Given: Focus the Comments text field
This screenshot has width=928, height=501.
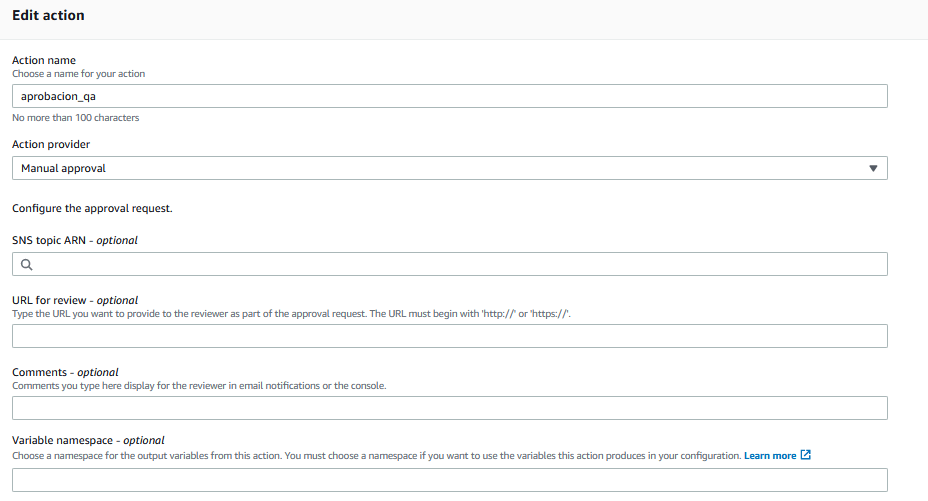Looking at the screenshot, I should 449,408.
